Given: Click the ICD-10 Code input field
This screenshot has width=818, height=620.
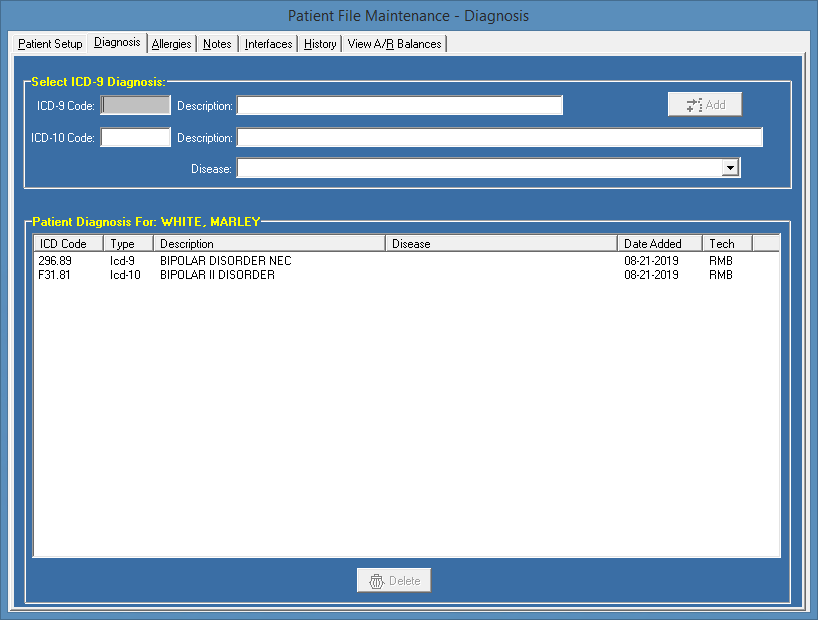Looking at the screenshot, I should 134,136.
